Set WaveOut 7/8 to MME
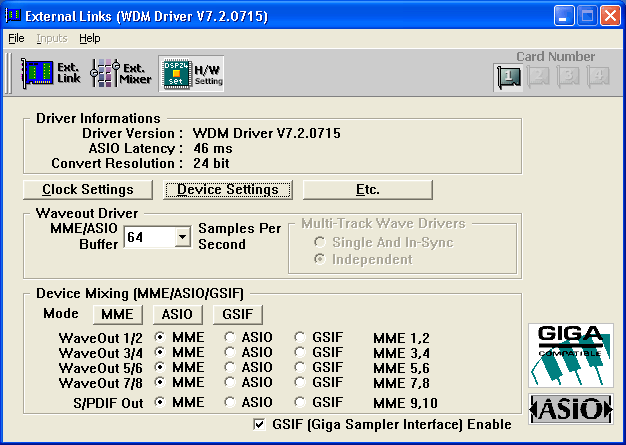This screenshot has height=445, width=626. click(160, 382)
